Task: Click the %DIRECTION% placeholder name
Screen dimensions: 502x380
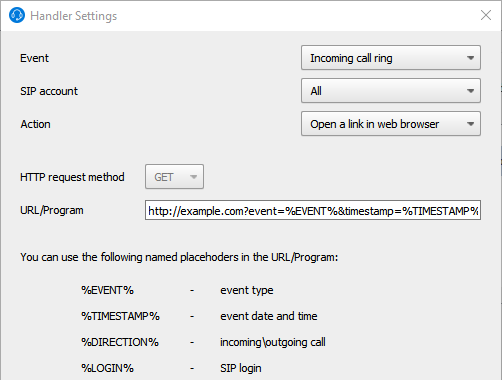Action: (120, 342)
